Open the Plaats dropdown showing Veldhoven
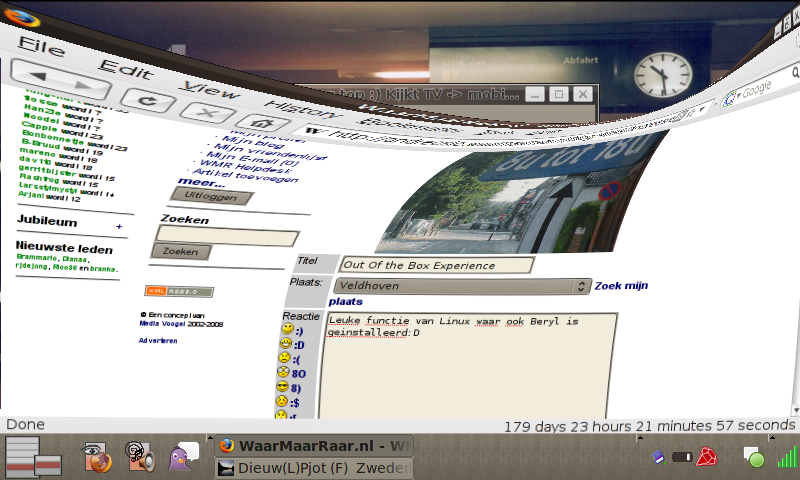 (464, 286)
